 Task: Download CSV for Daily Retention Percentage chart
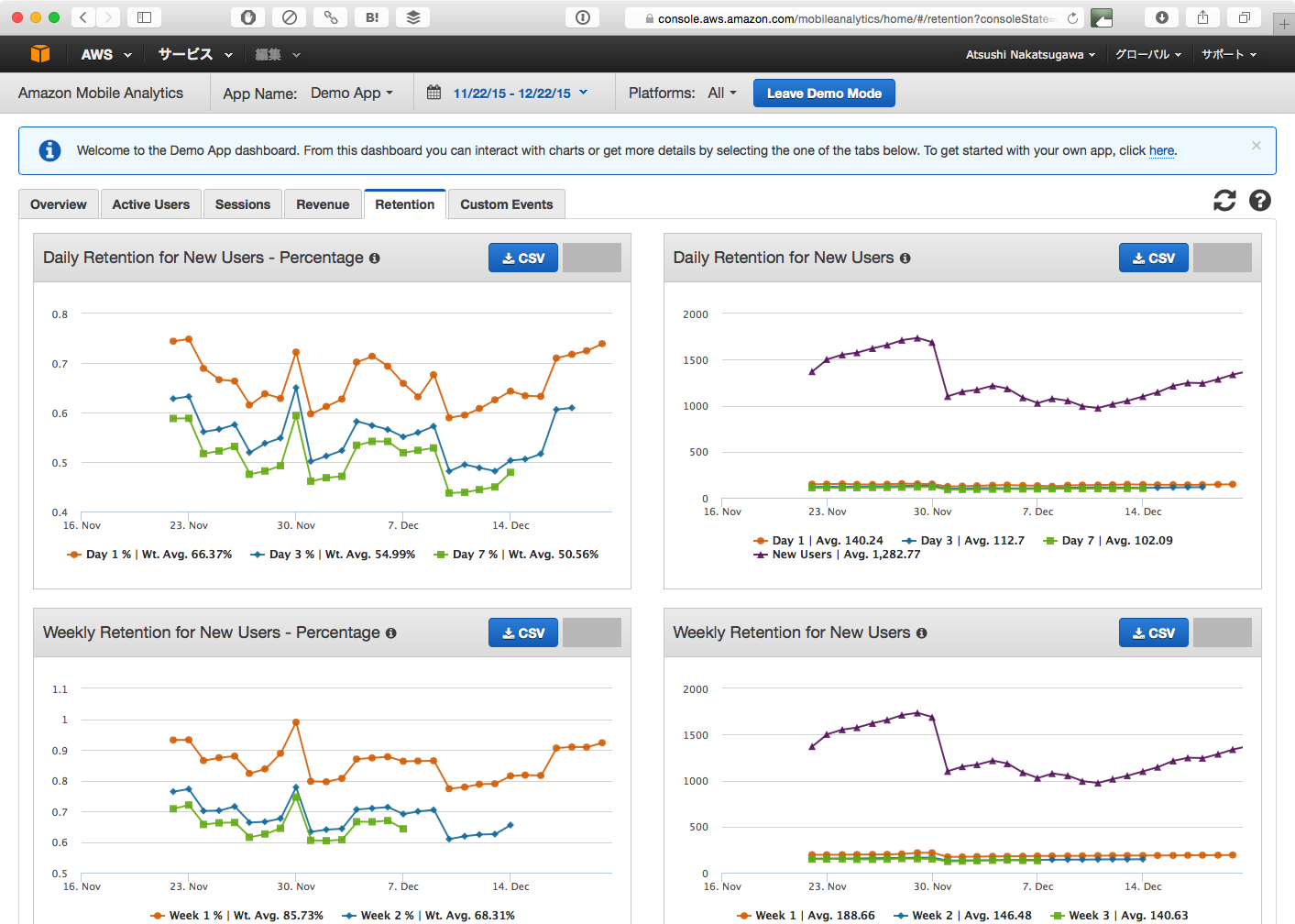tap(523, 258)
